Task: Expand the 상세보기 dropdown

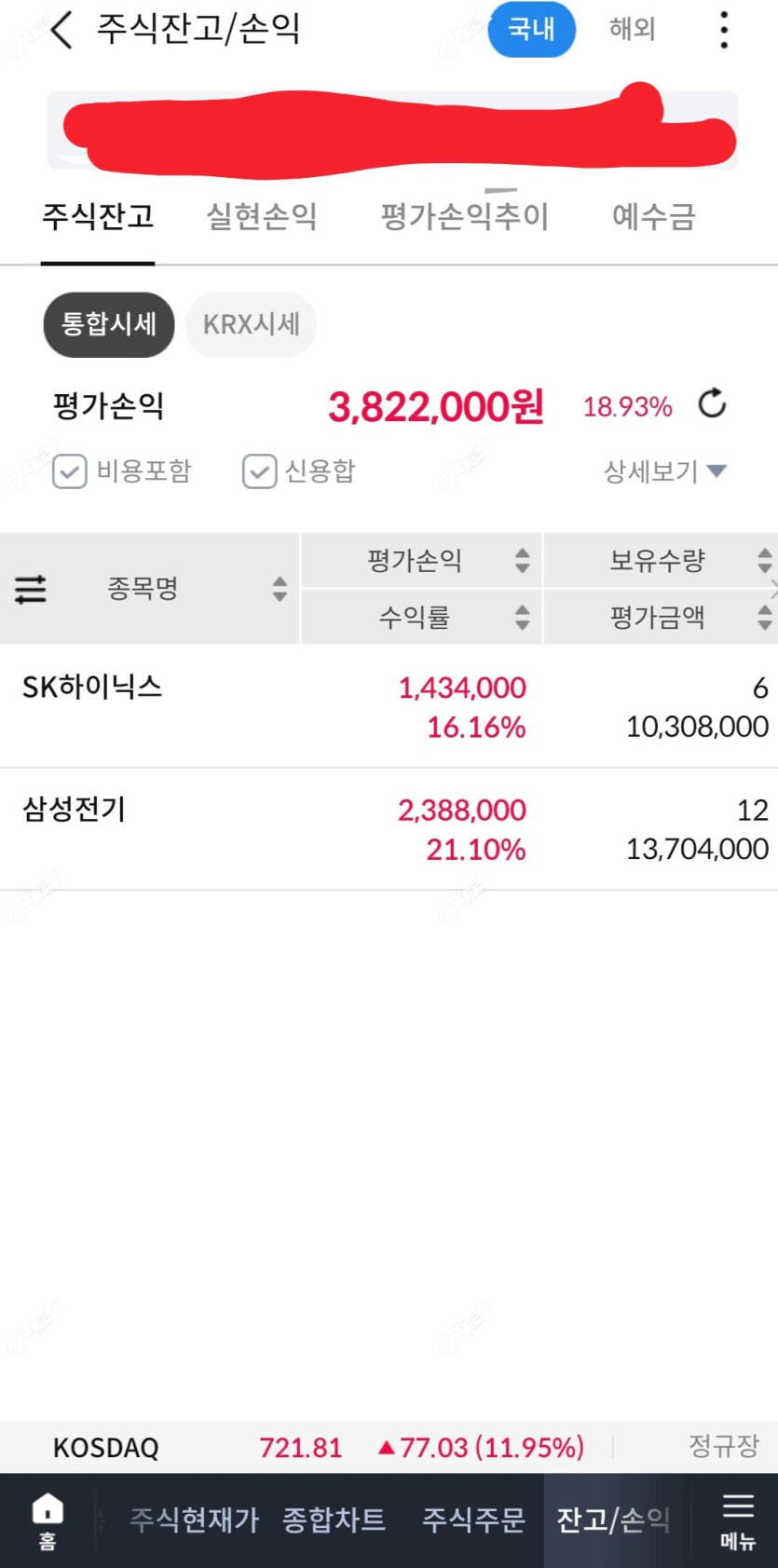Action: coord(665,471)
